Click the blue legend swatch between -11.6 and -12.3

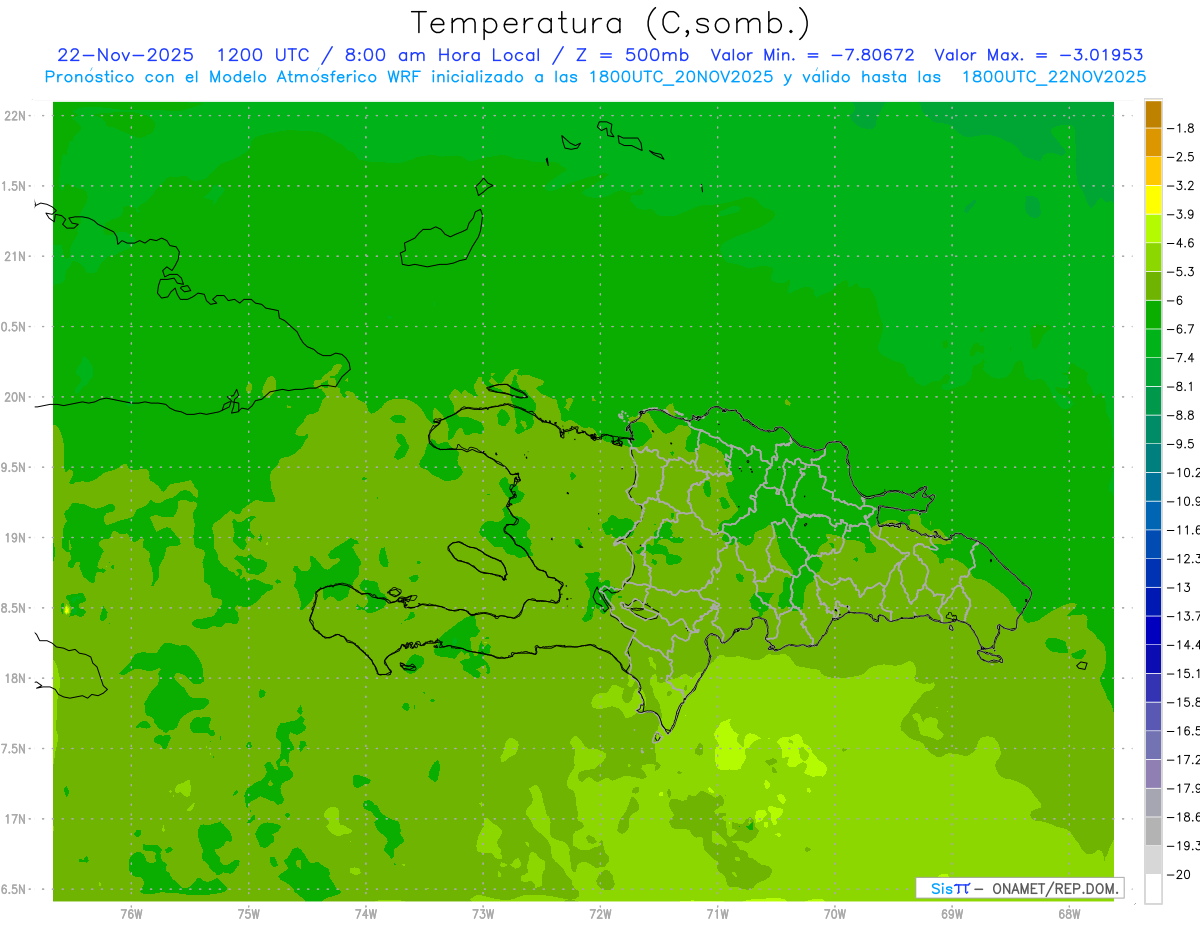[x=1153, y=544]
